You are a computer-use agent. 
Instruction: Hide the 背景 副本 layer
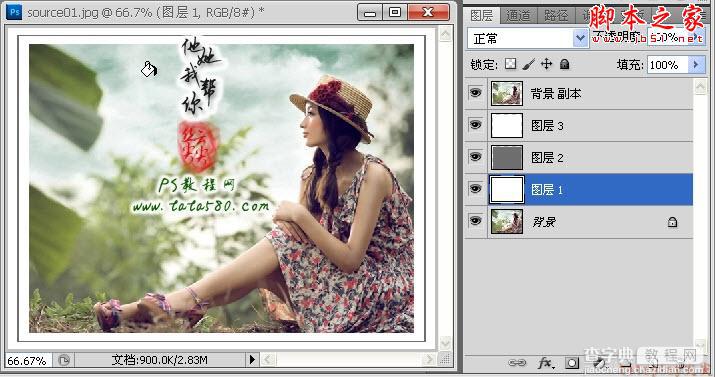tap(475, 93)
